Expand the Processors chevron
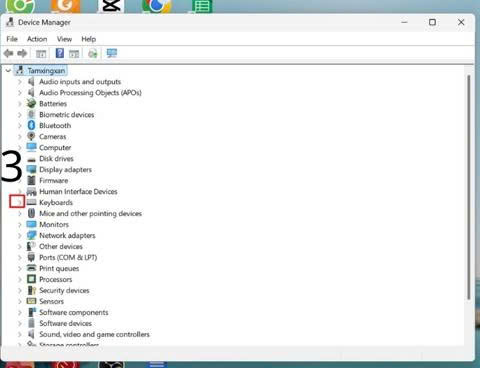The width and height of the screenshot is (480, 368). [x=20, y=279]
